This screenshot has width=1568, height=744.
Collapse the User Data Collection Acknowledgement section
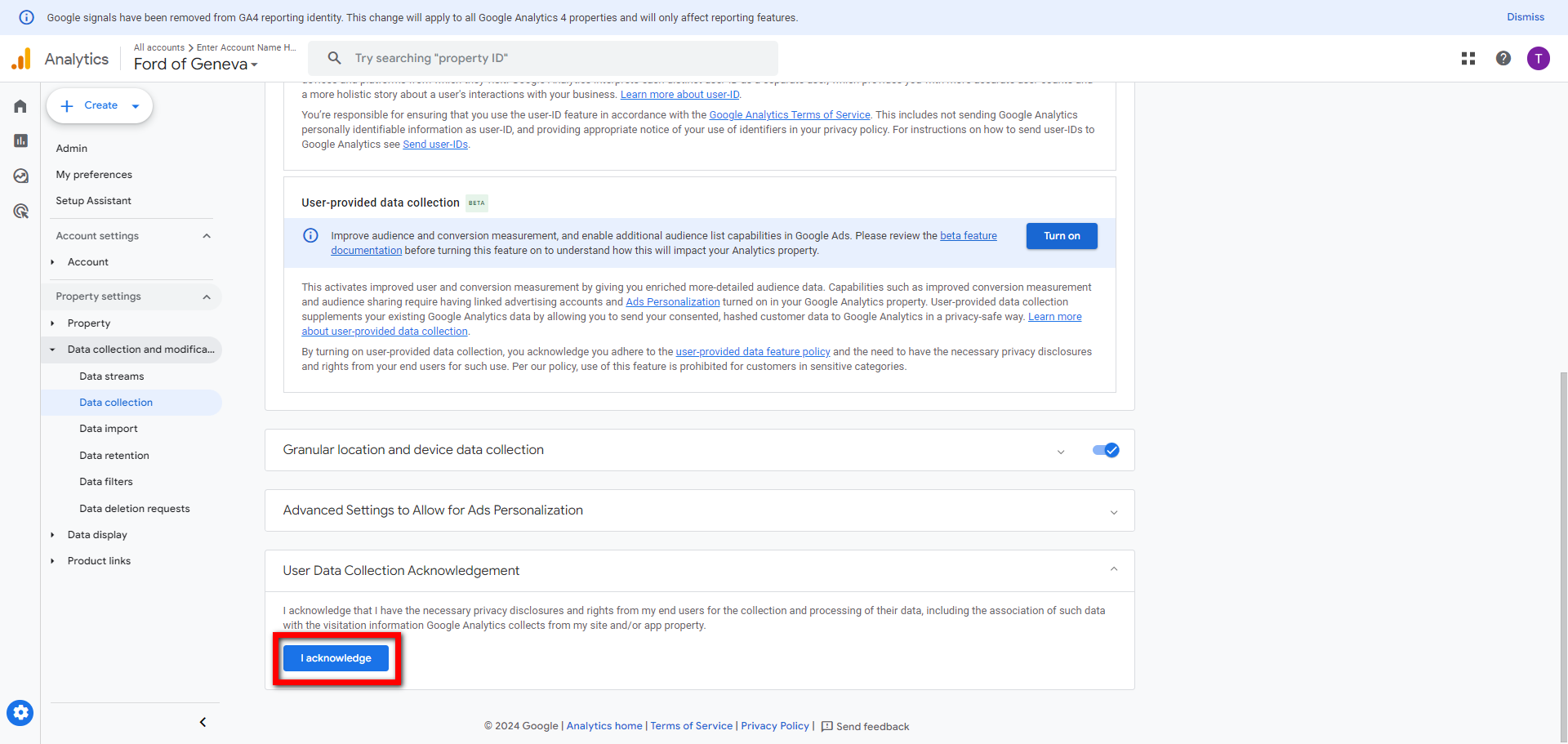[1113, 569]
